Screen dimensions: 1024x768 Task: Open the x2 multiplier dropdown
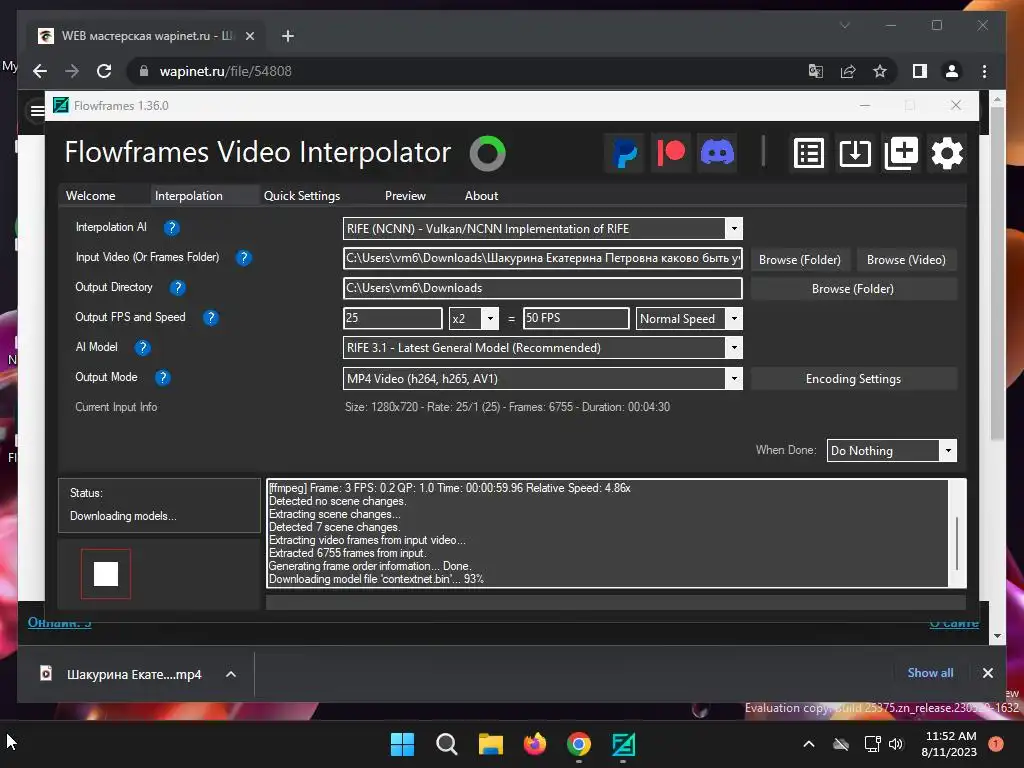click(x=490, y=319)
